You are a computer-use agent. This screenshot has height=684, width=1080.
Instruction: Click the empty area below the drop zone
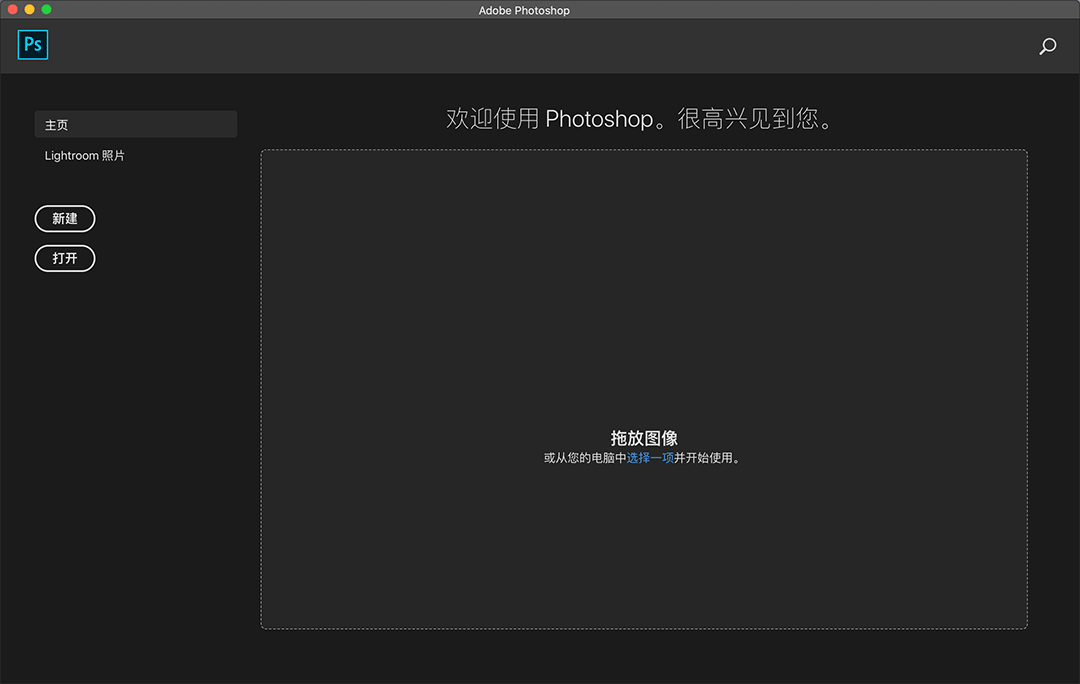coord(644,656)
